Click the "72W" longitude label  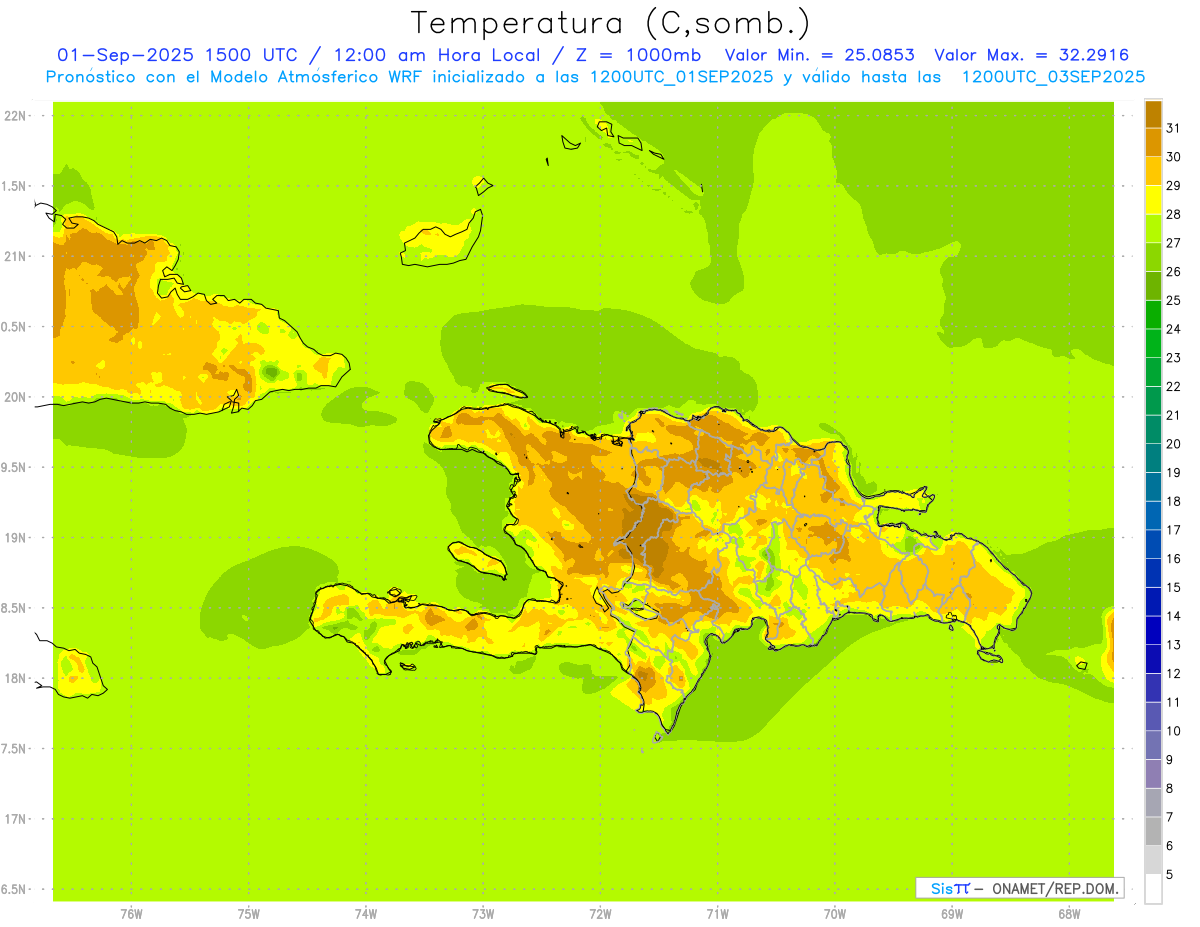[x=600, y=914]
